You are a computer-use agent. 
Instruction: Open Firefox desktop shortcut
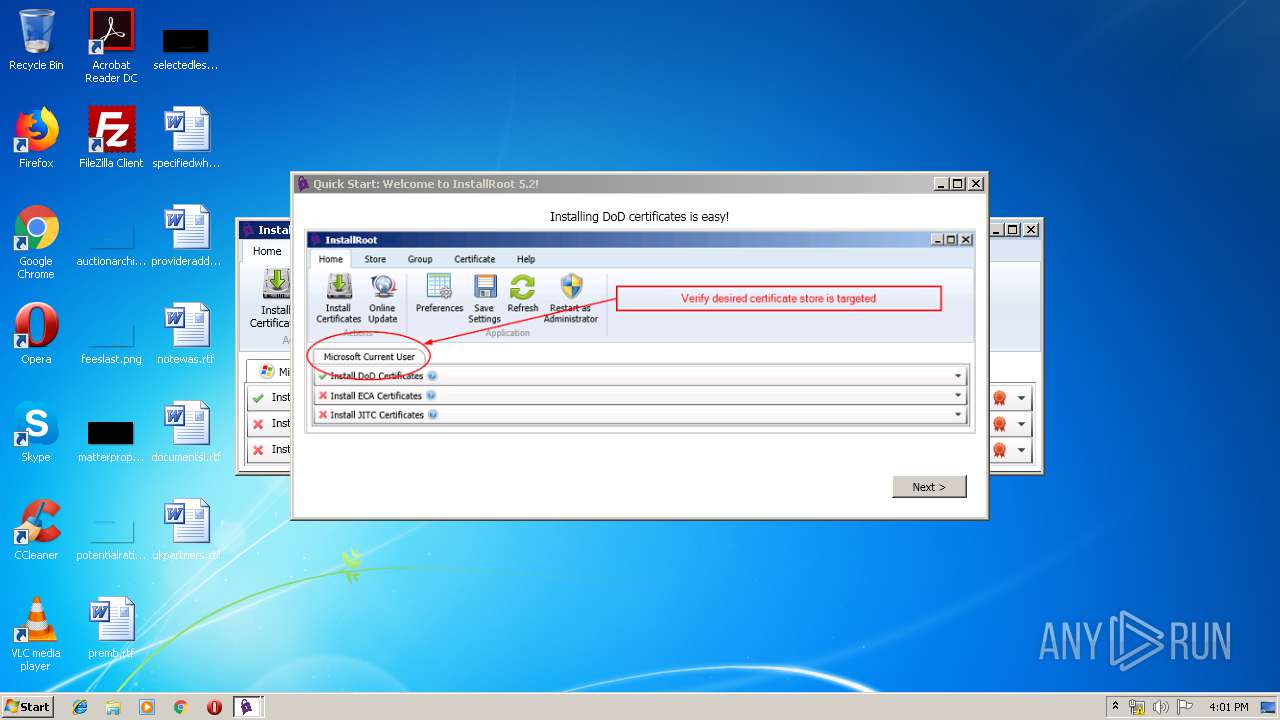point(36,138)
